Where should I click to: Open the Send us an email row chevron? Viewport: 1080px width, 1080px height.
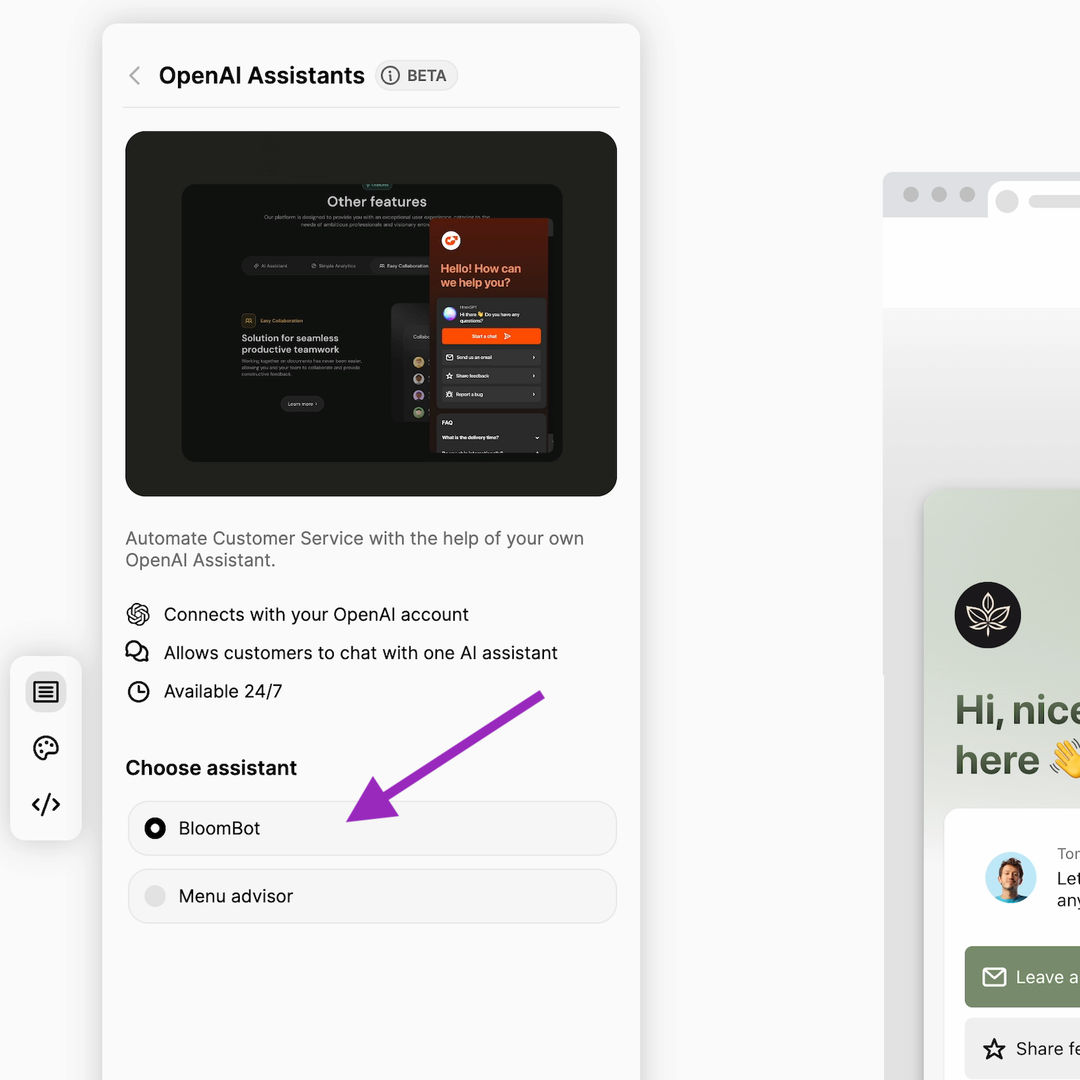coord(536,357)
